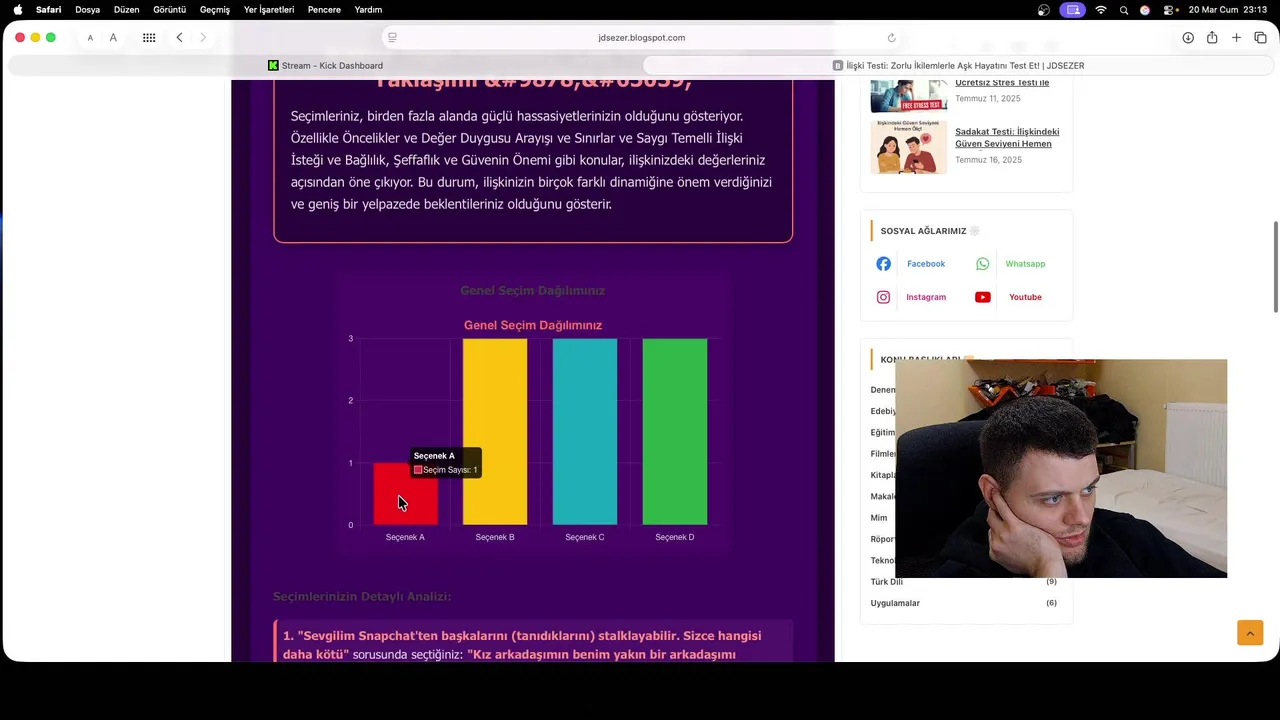Show tab overview

point(1260,38)
